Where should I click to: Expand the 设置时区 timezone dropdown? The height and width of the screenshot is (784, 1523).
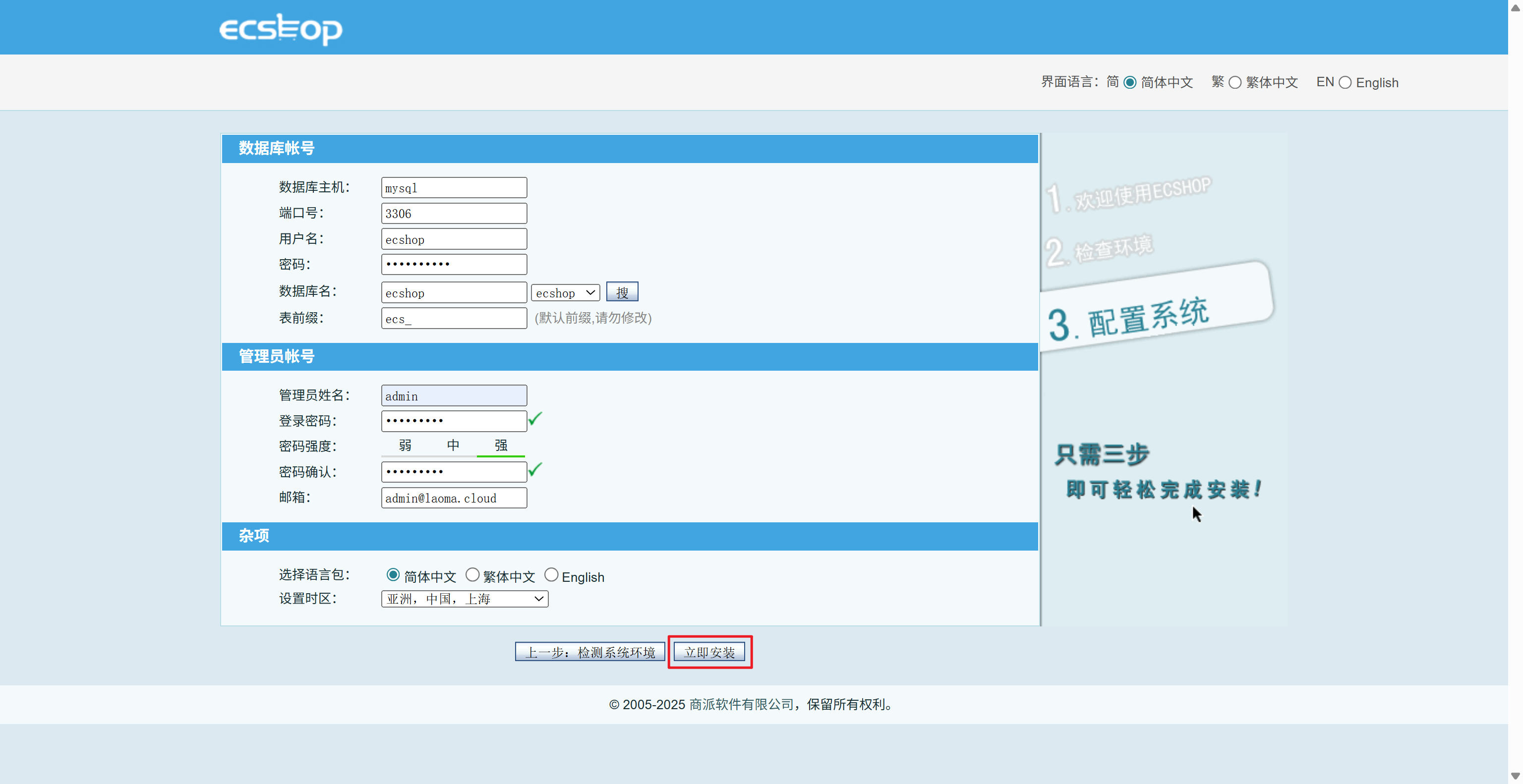pyautogui.click(x=465, y=599)
